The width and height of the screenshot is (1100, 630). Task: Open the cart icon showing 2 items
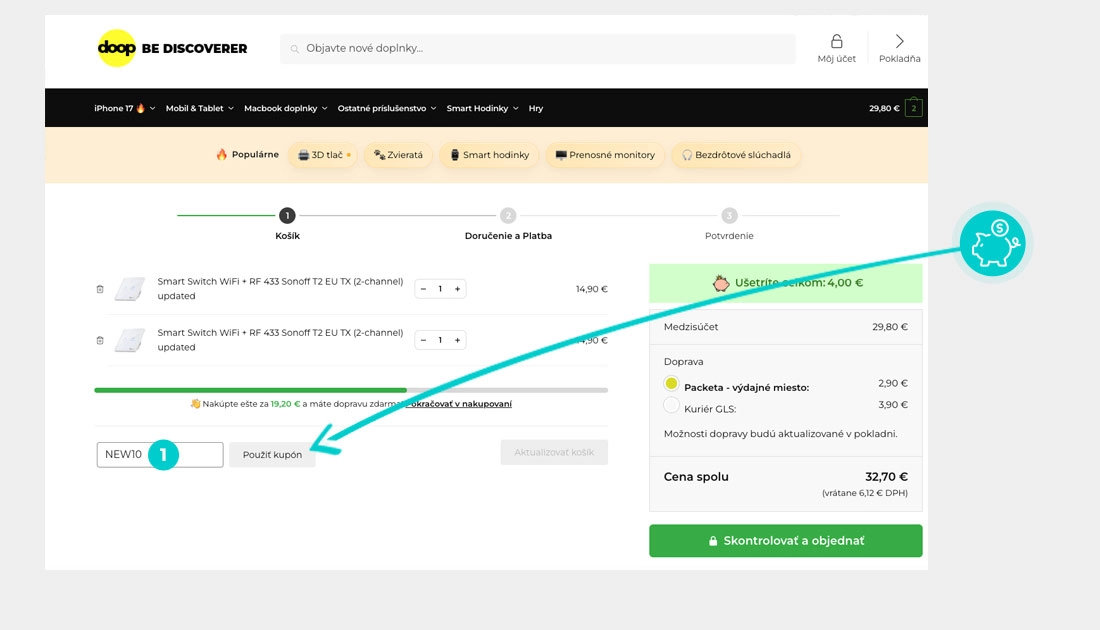coord(913,108)
